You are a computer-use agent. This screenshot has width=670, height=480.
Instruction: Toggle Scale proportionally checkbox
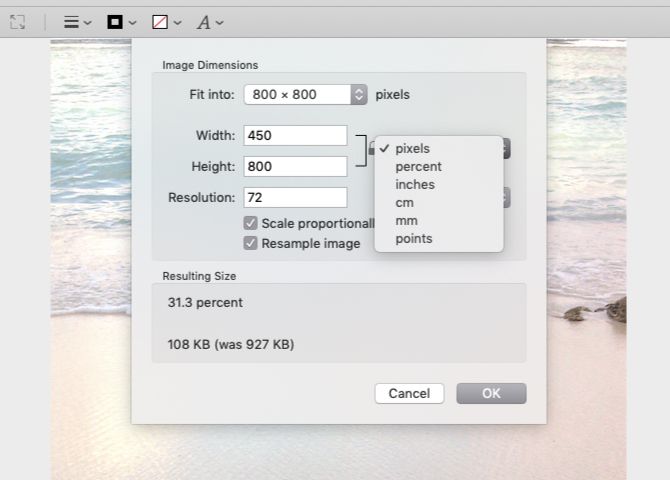click(250, 223)
